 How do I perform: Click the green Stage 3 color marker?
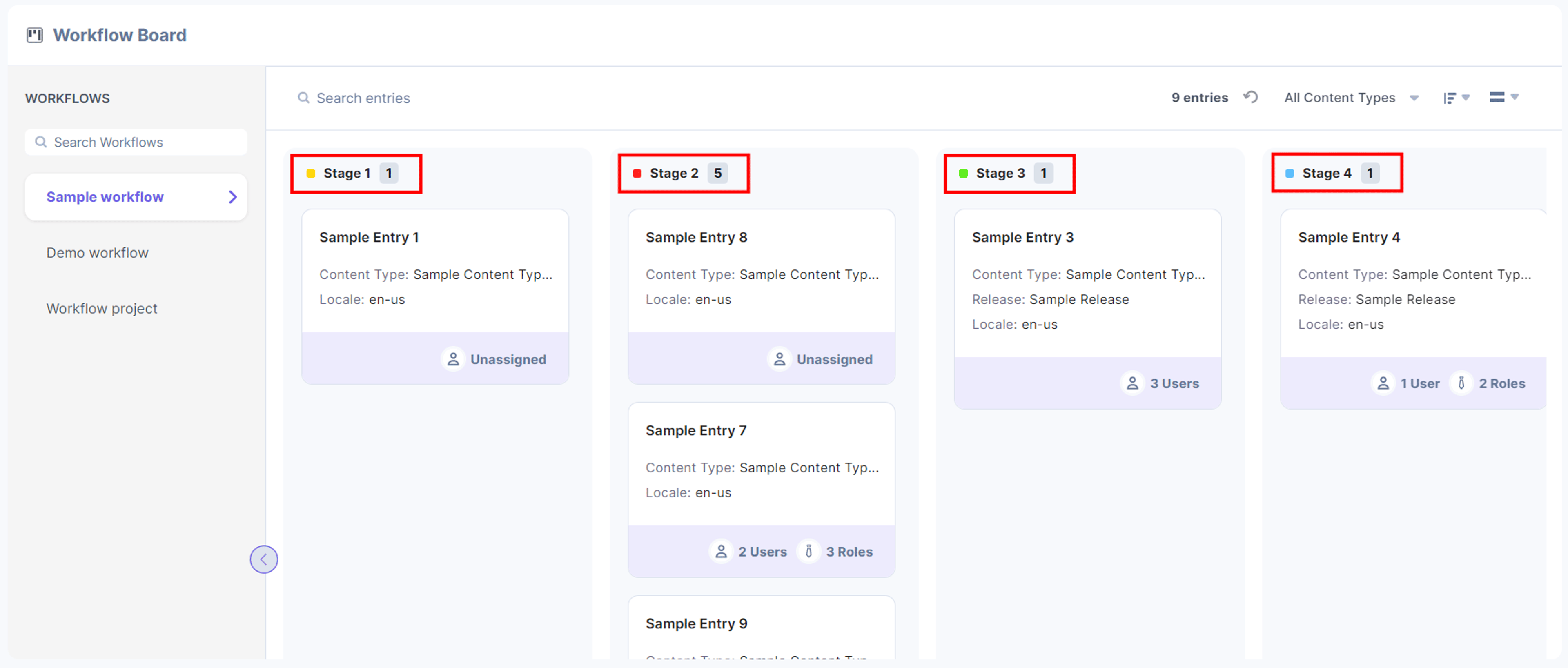click(963, 174)
